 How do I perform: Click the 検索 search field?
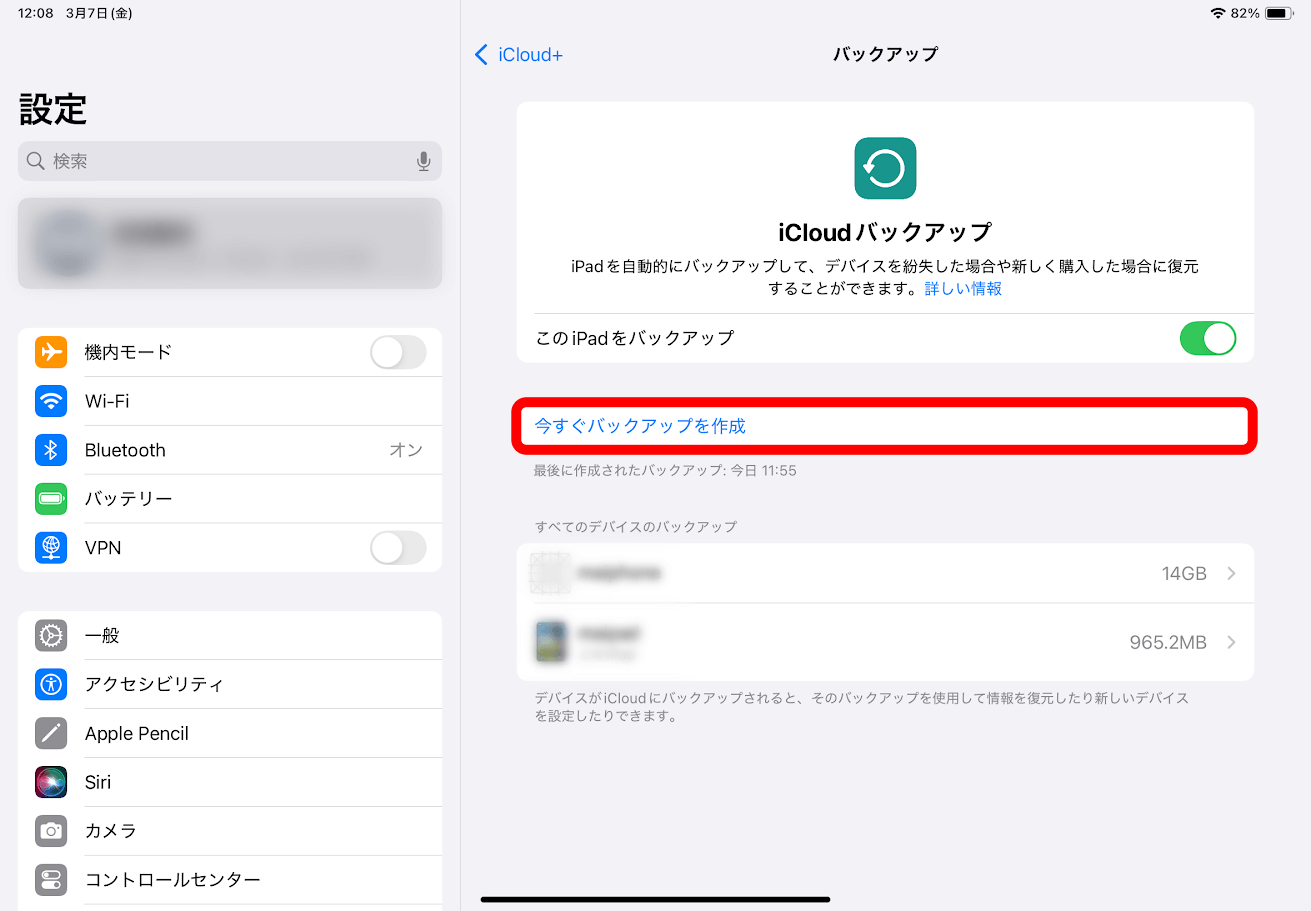[x=230, y=161]
